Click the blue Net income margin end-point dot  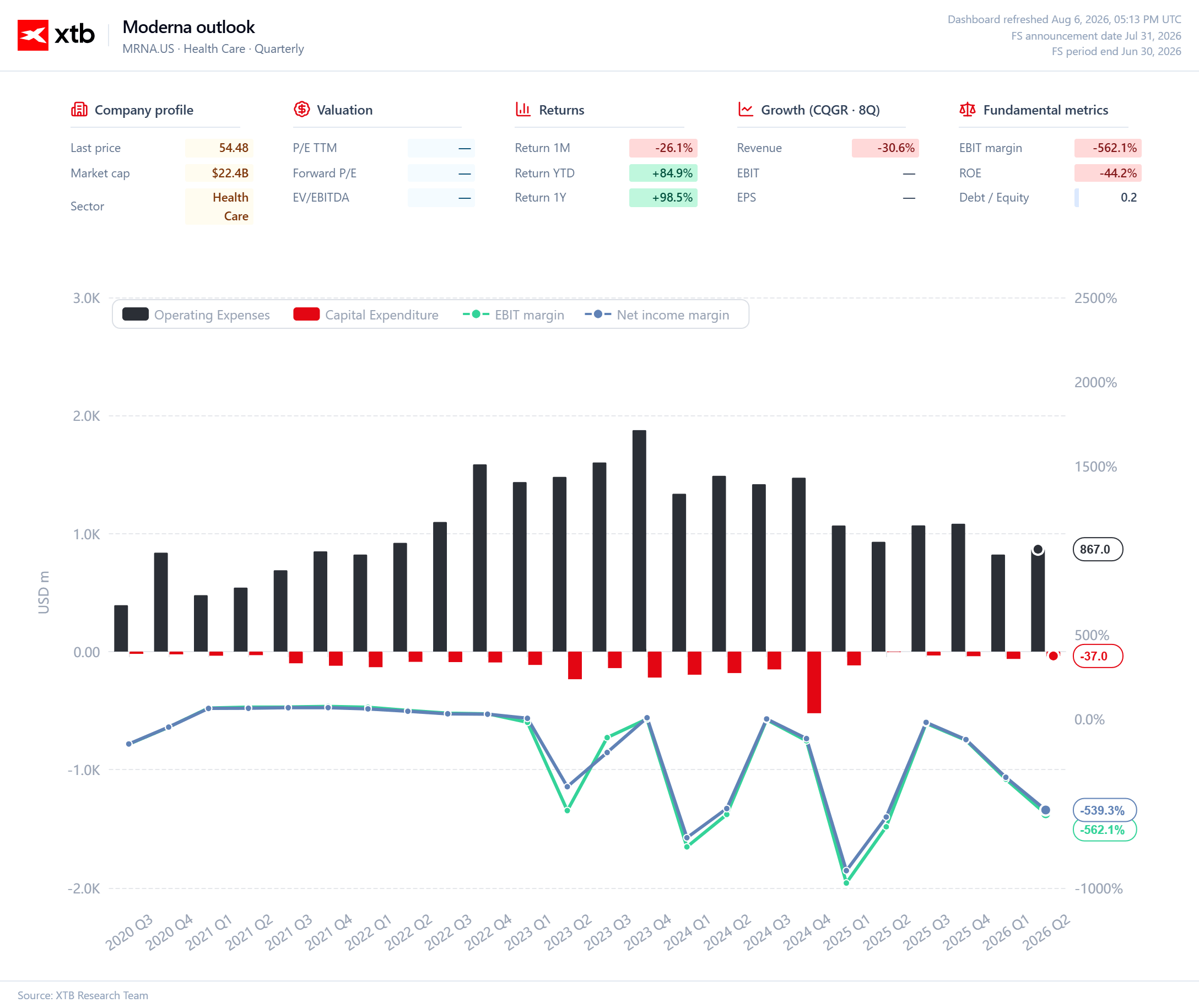[1046, 810]
